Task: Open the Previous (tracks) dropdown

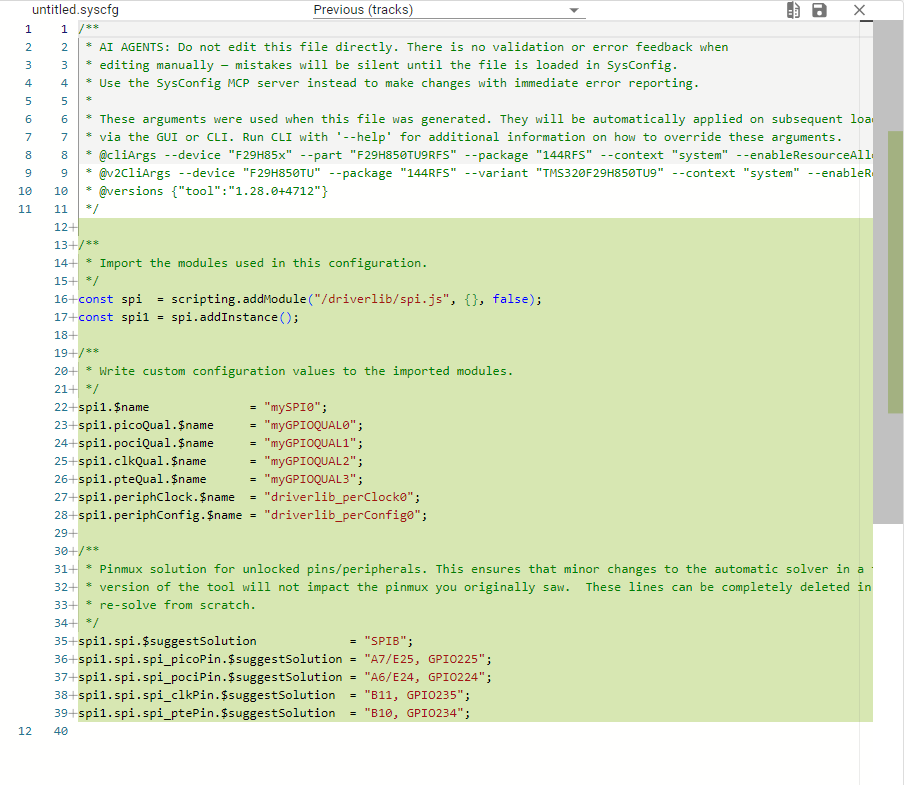Action: click(449, 10)
